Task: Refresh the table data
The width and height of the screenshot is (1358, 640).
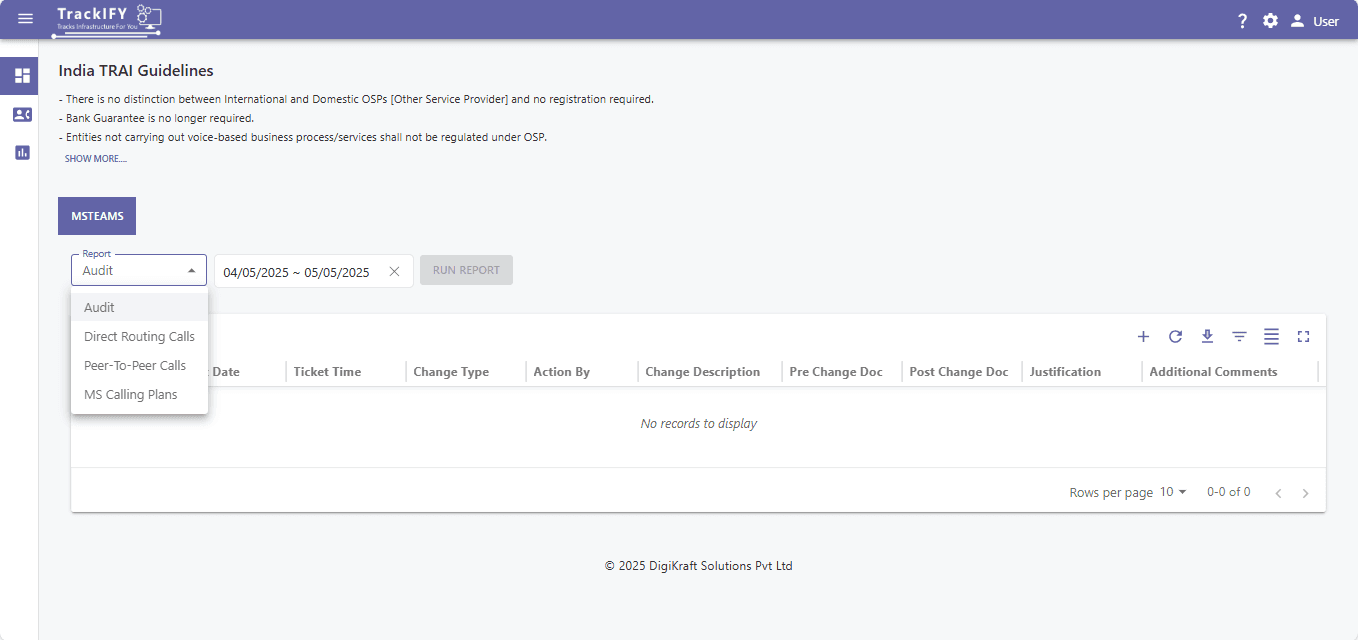Action: pyautogui.click(x=1175, y=337)
